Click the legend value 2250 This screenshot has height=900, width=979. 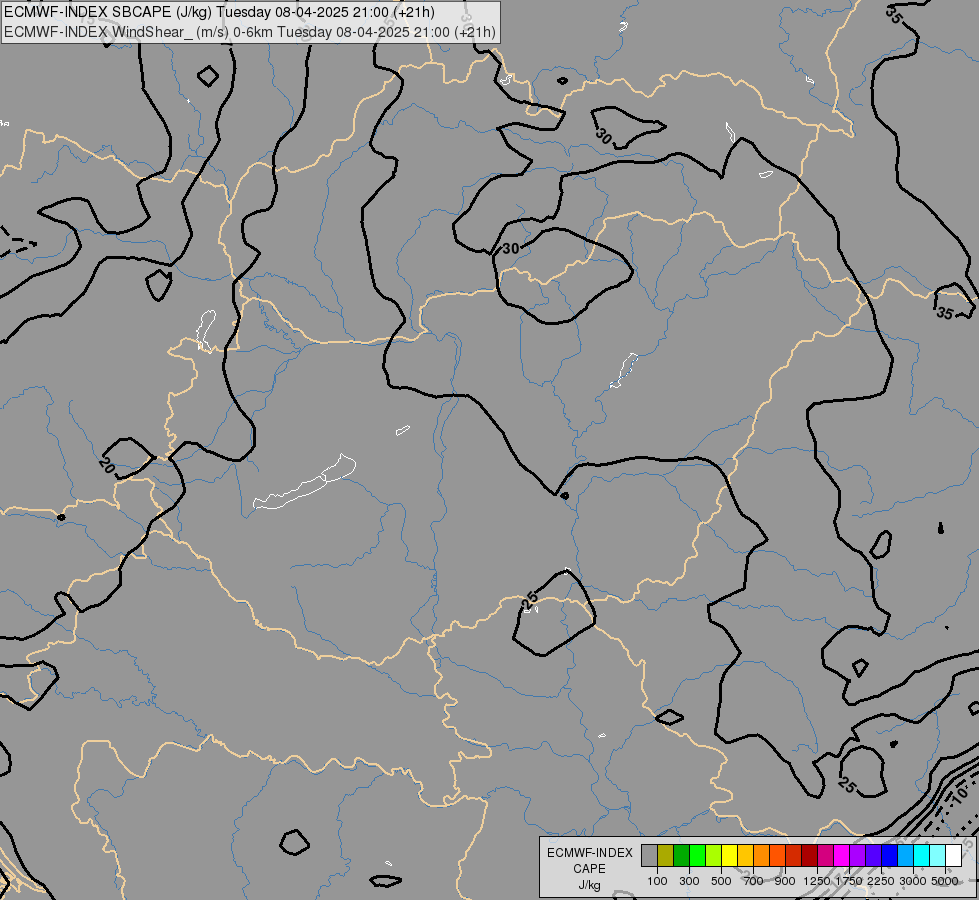(881, 881)
